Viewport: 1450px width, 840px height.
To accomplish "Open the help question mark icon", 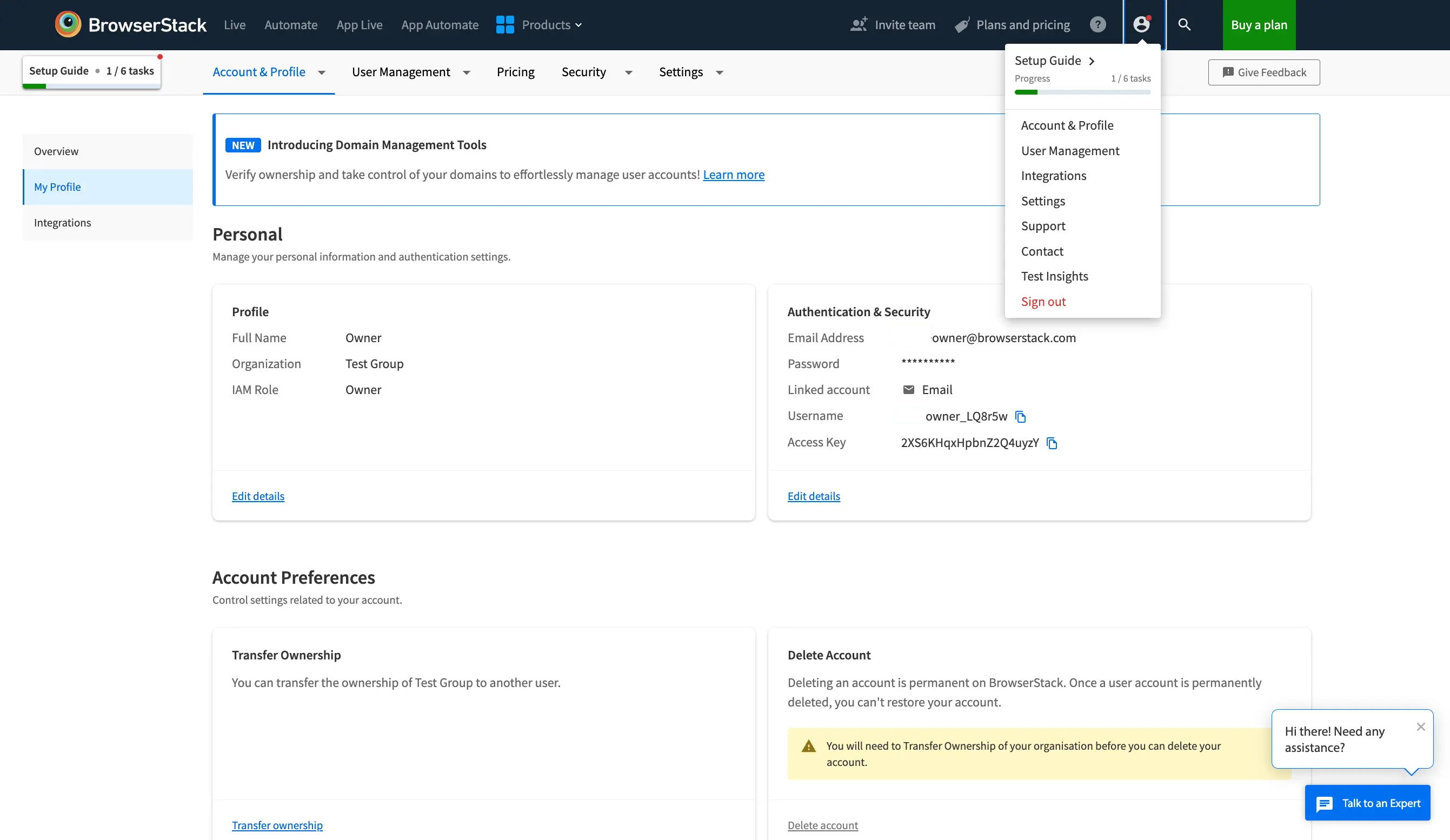I will click(x=1098, y=25).
